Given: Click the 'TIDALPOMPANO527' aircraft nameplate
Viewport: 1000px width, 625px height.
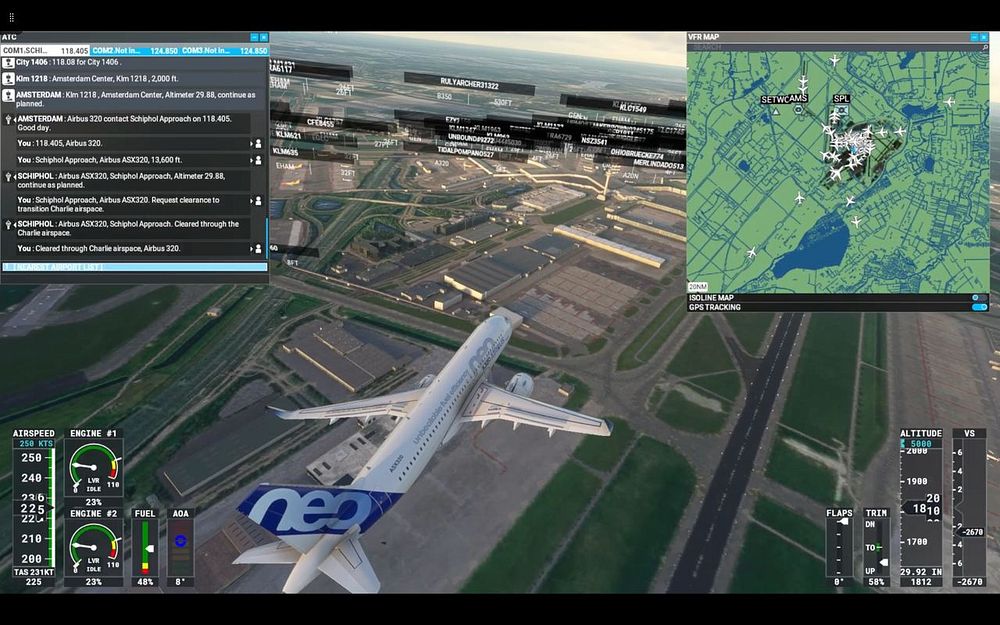Looking at the screenshot, I should coord(466,154).
